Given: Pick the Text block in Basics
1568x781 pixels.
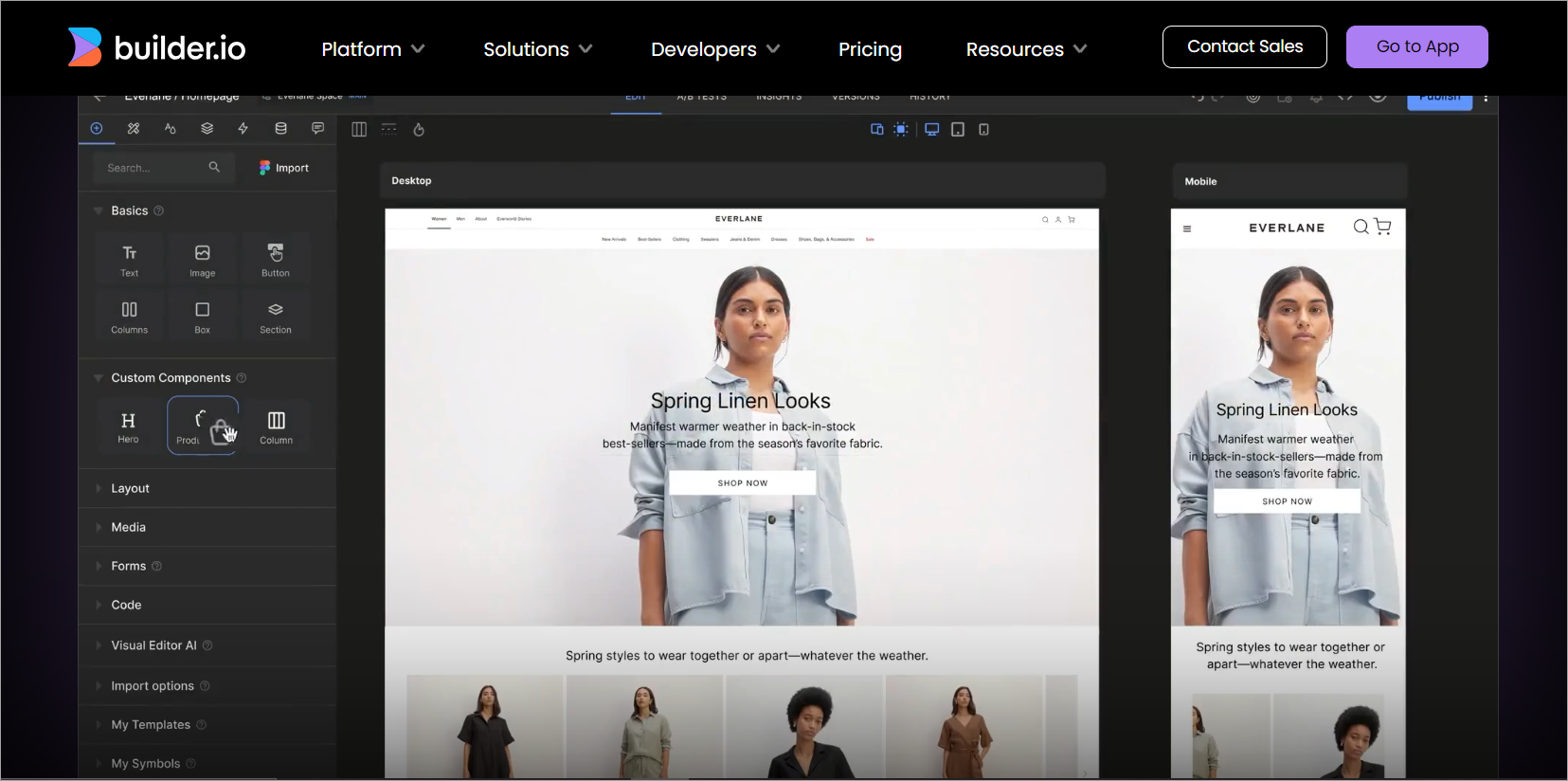Looking at the screenshot, I should (130, 261).
